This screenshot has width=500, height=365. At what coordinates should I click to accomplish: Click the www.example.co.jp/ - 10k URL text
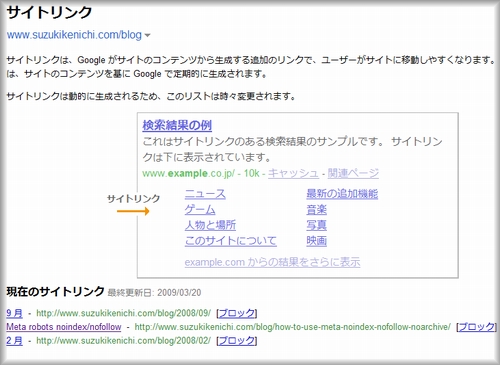[x=201, y=173]
